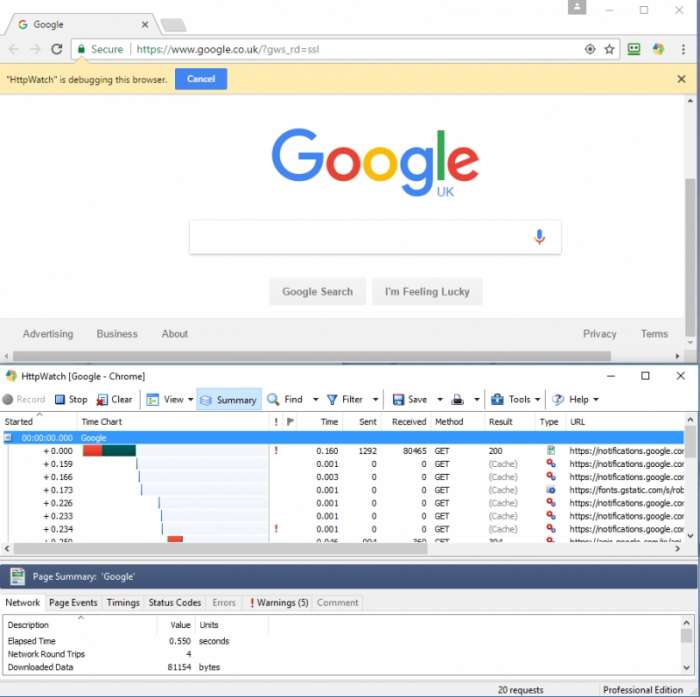Click the Chrome address bar URL
Viewport: 700px width, 697px height.
(228, 49)
